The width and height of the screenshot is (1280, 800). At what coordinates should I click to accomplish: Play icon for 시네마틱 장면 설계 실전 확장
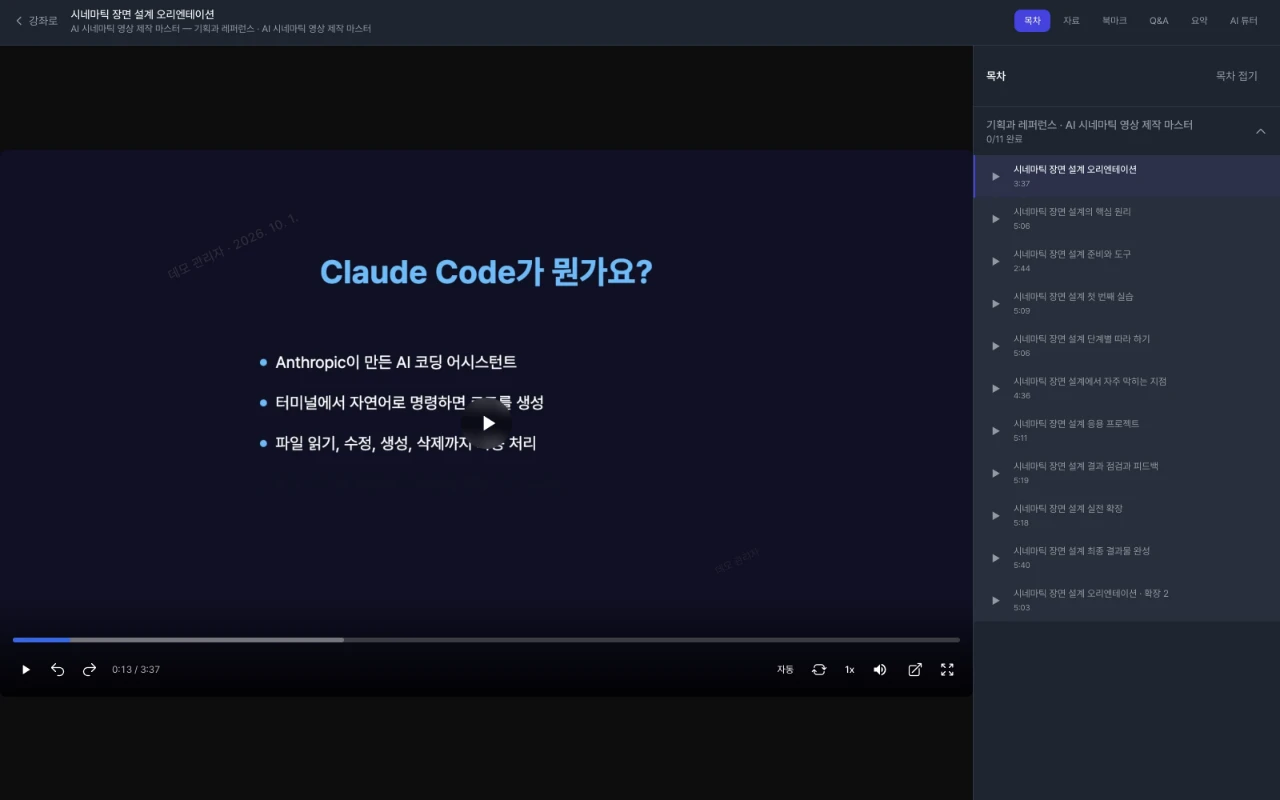995,515
